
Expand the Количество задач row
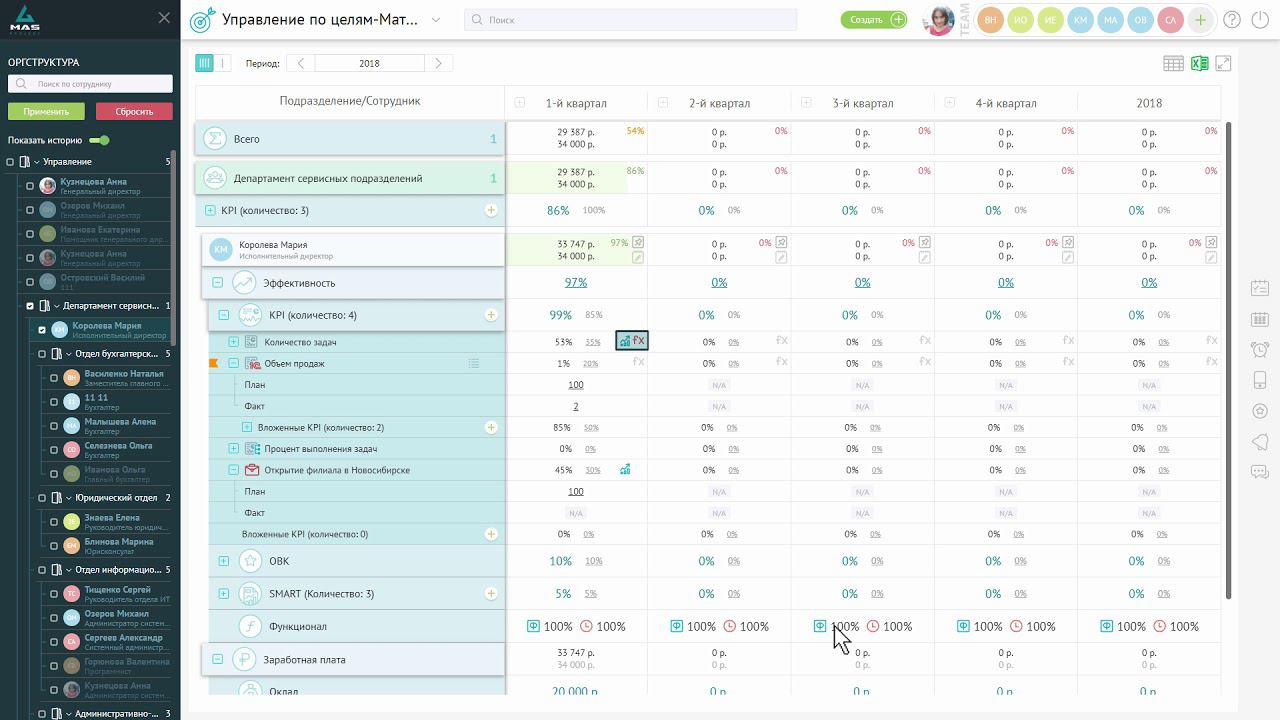[234, 342]
